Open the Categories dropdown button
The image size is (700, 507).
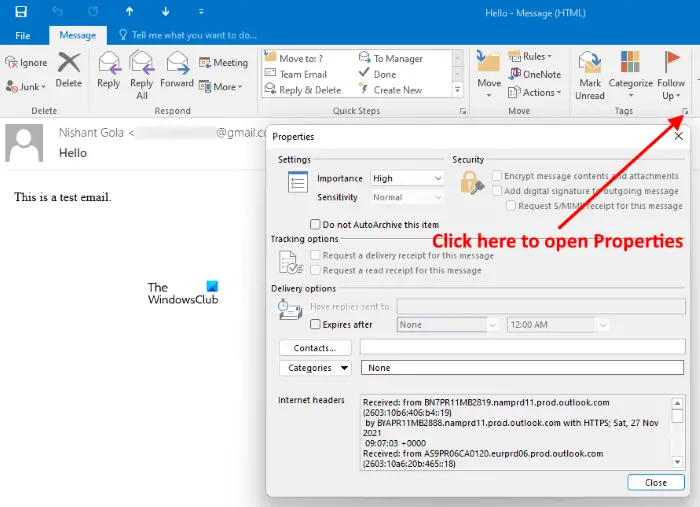coord(315,368)
